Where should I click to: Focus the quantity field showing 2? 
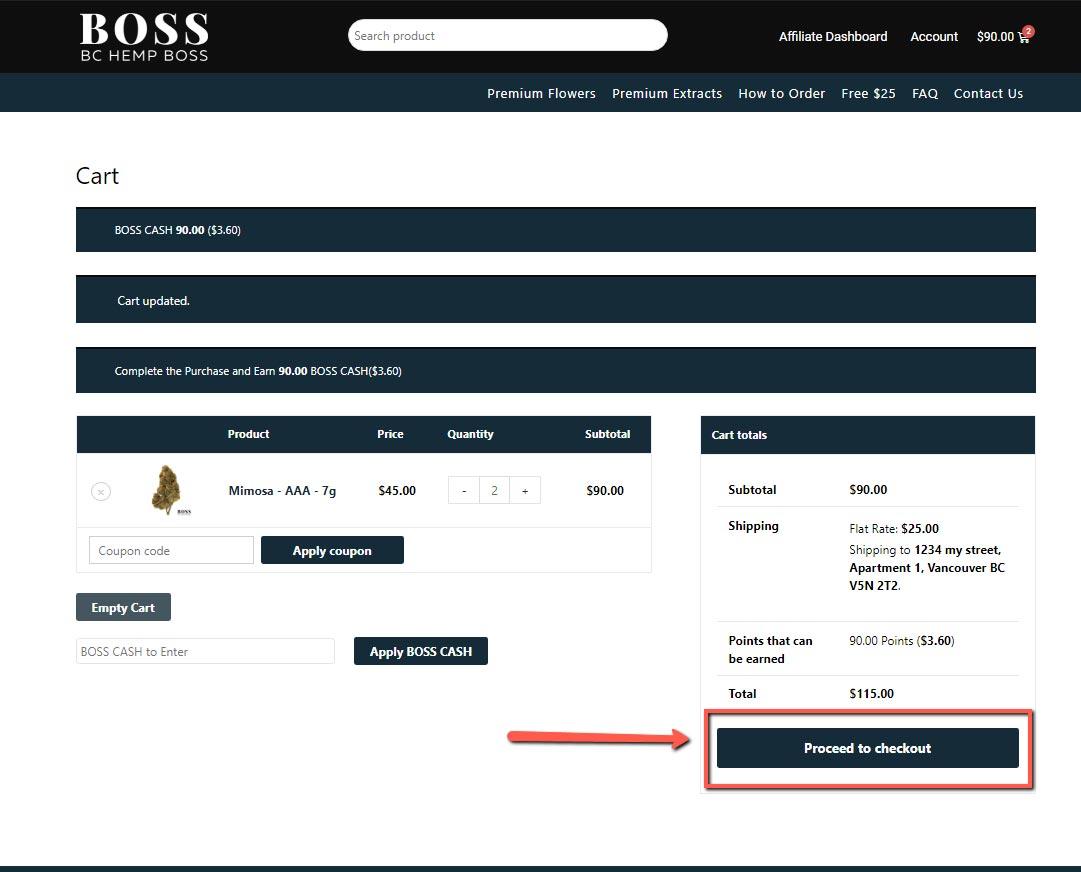point(494,490)
